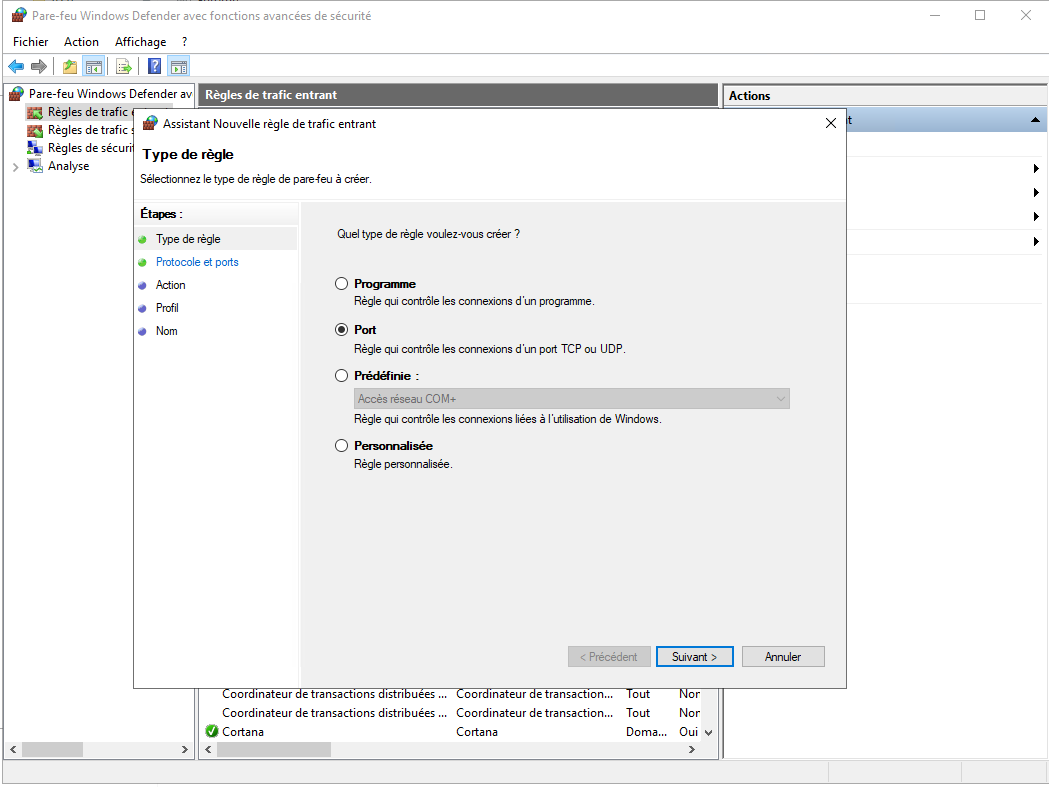Click the wizard title bar firewall icon
The image size is (1049, 787).
[x=151, y=123]
